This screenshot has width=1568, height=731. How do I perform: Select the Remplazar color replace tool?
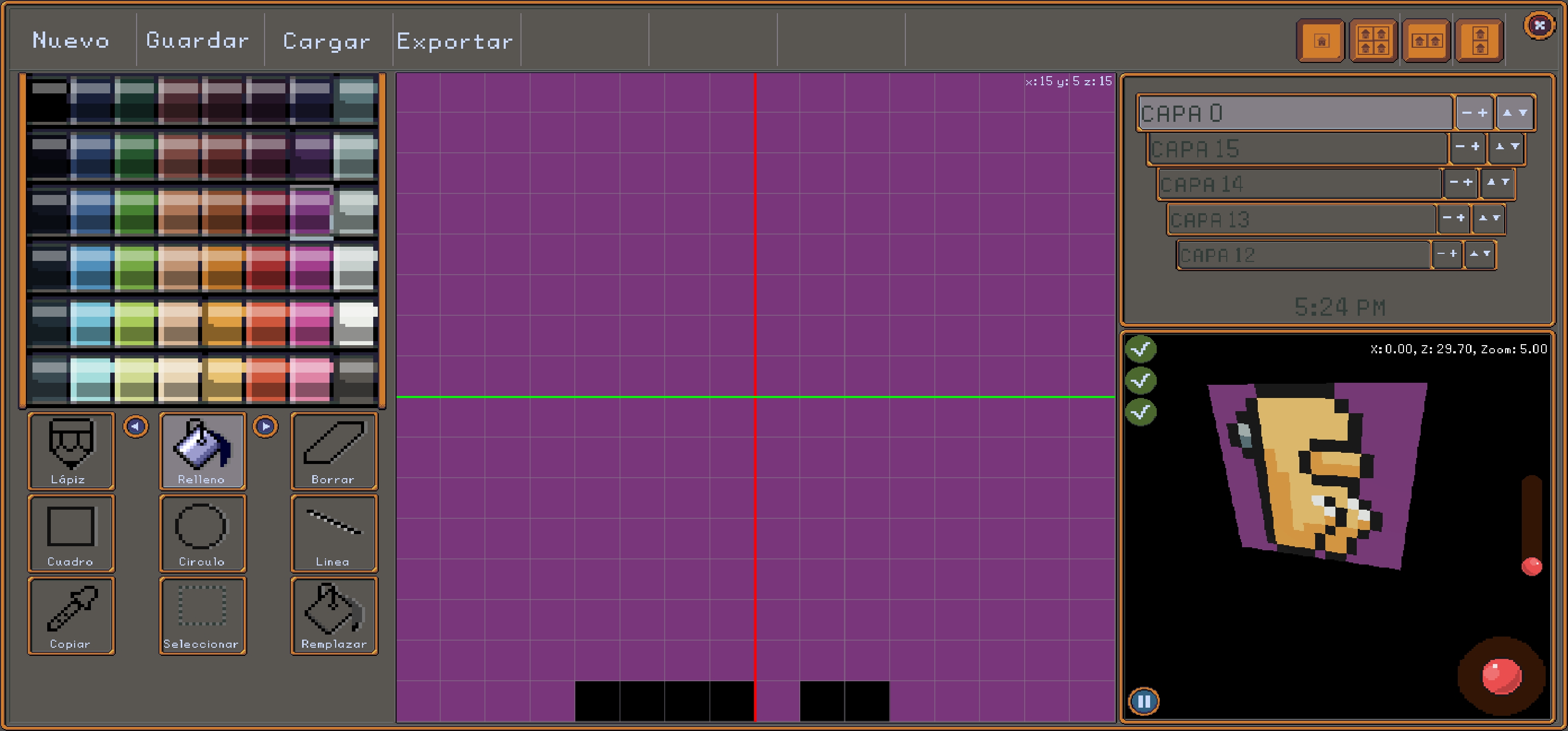point(334,615)
